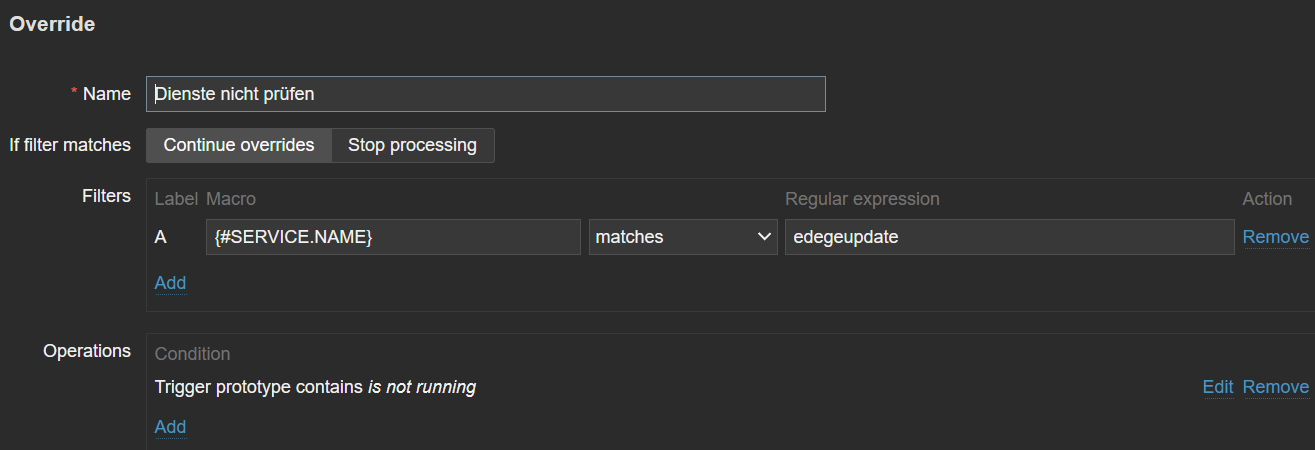Viewport: 1315px width, 450px height.
Task: Choose the Stop processing option
Action: click(x=412, y=145)
